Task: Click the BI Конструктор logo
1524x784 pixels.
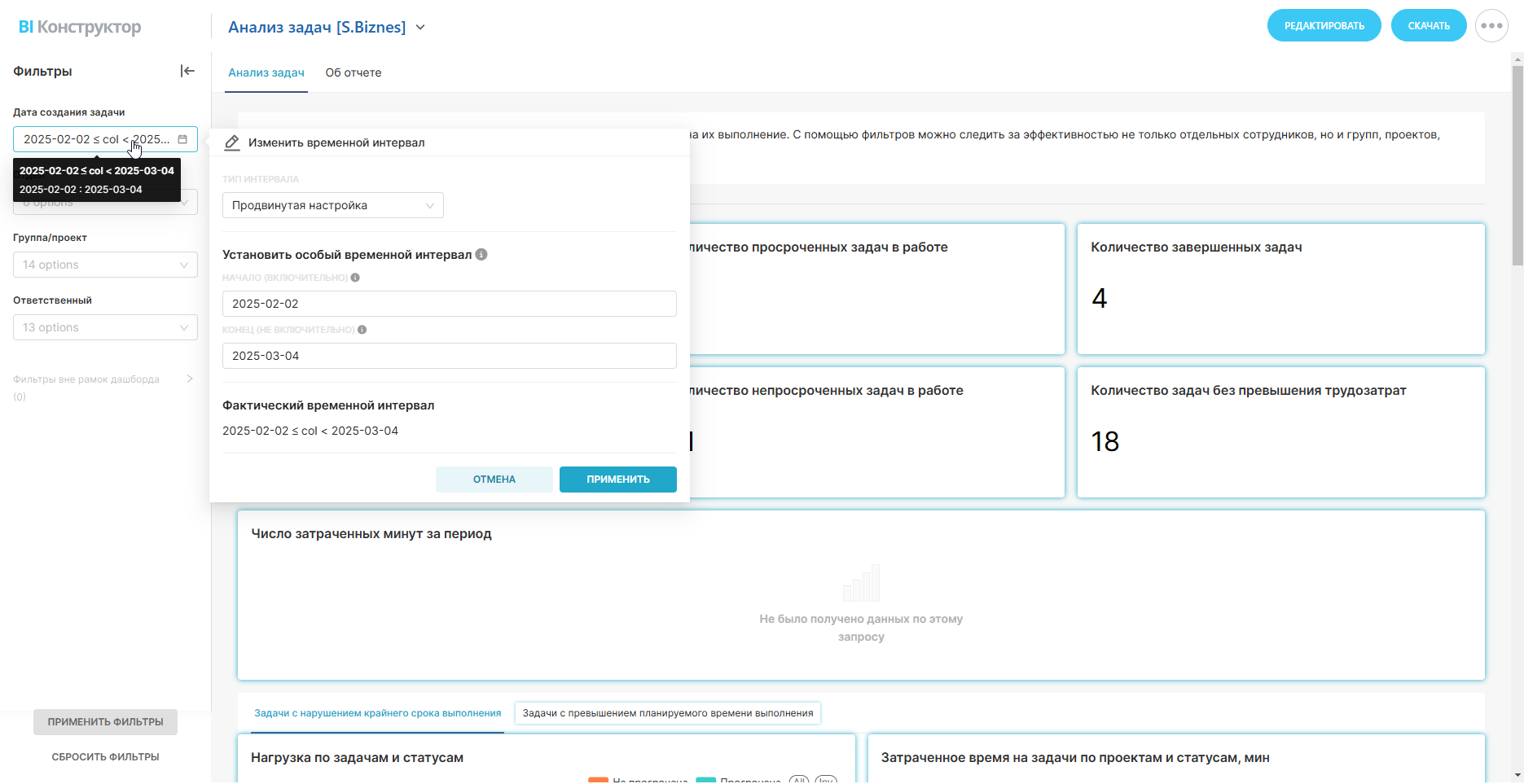Action: coord(80,27)
